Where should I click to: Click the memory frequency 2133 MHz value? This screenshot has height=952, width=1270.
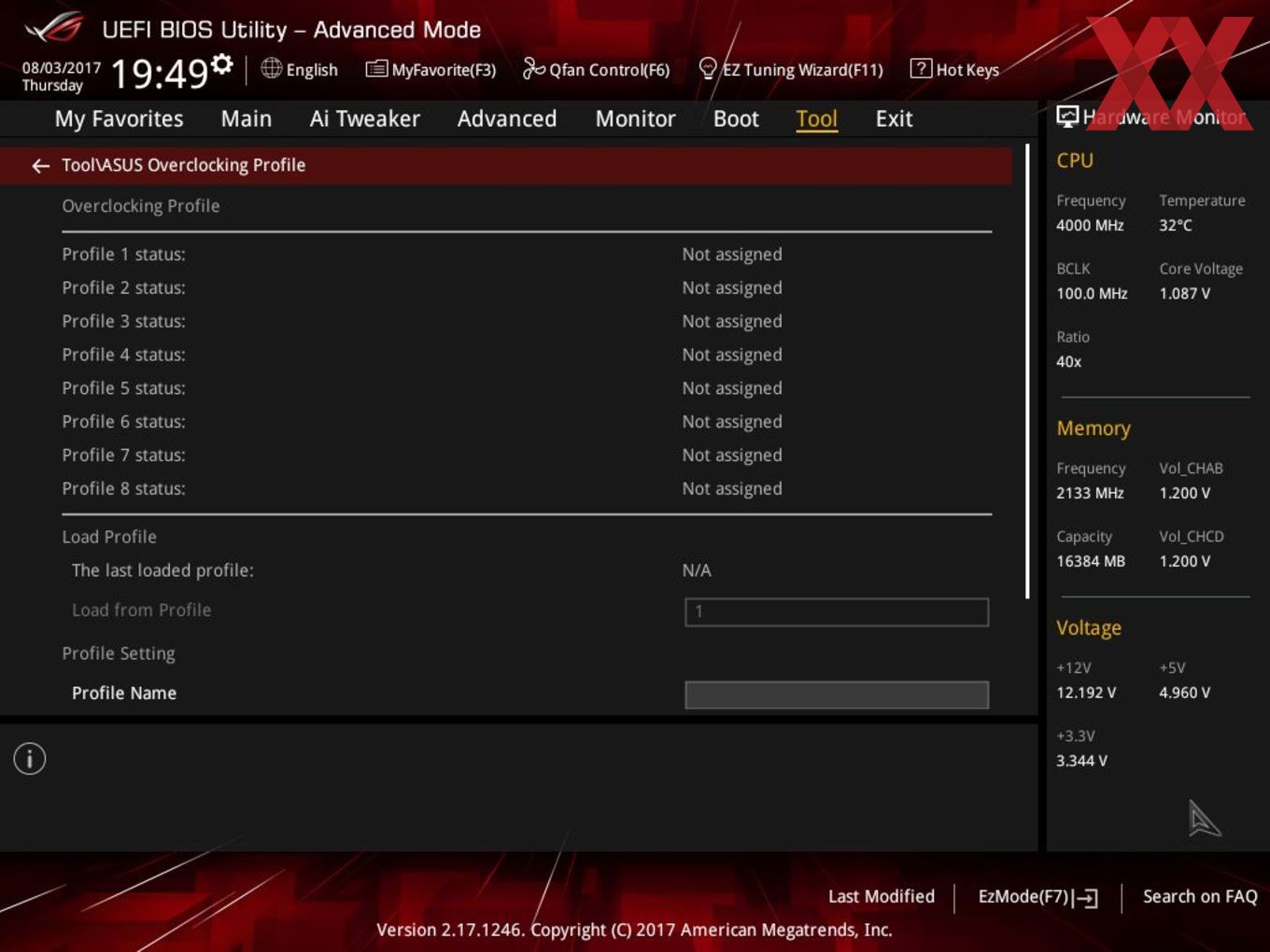click(x=1090, y=493)
